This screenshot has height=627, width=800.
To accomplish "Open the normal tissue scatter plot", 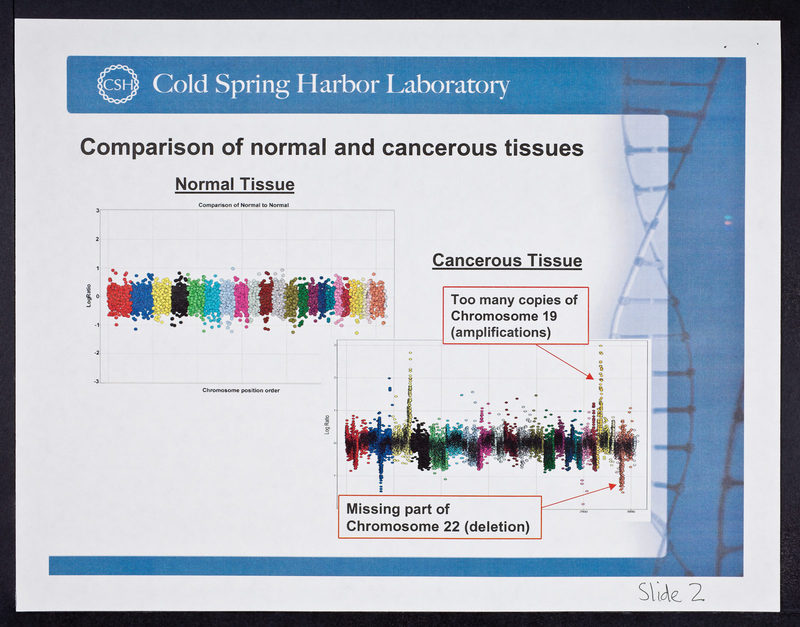I will click(245, 295).
